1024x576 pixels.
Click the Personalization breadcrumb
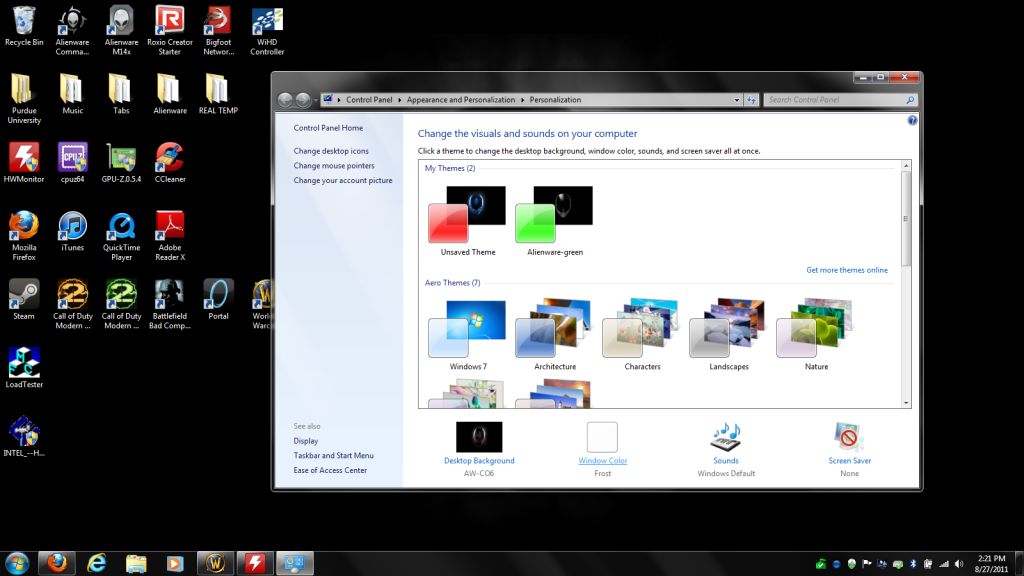555,100
